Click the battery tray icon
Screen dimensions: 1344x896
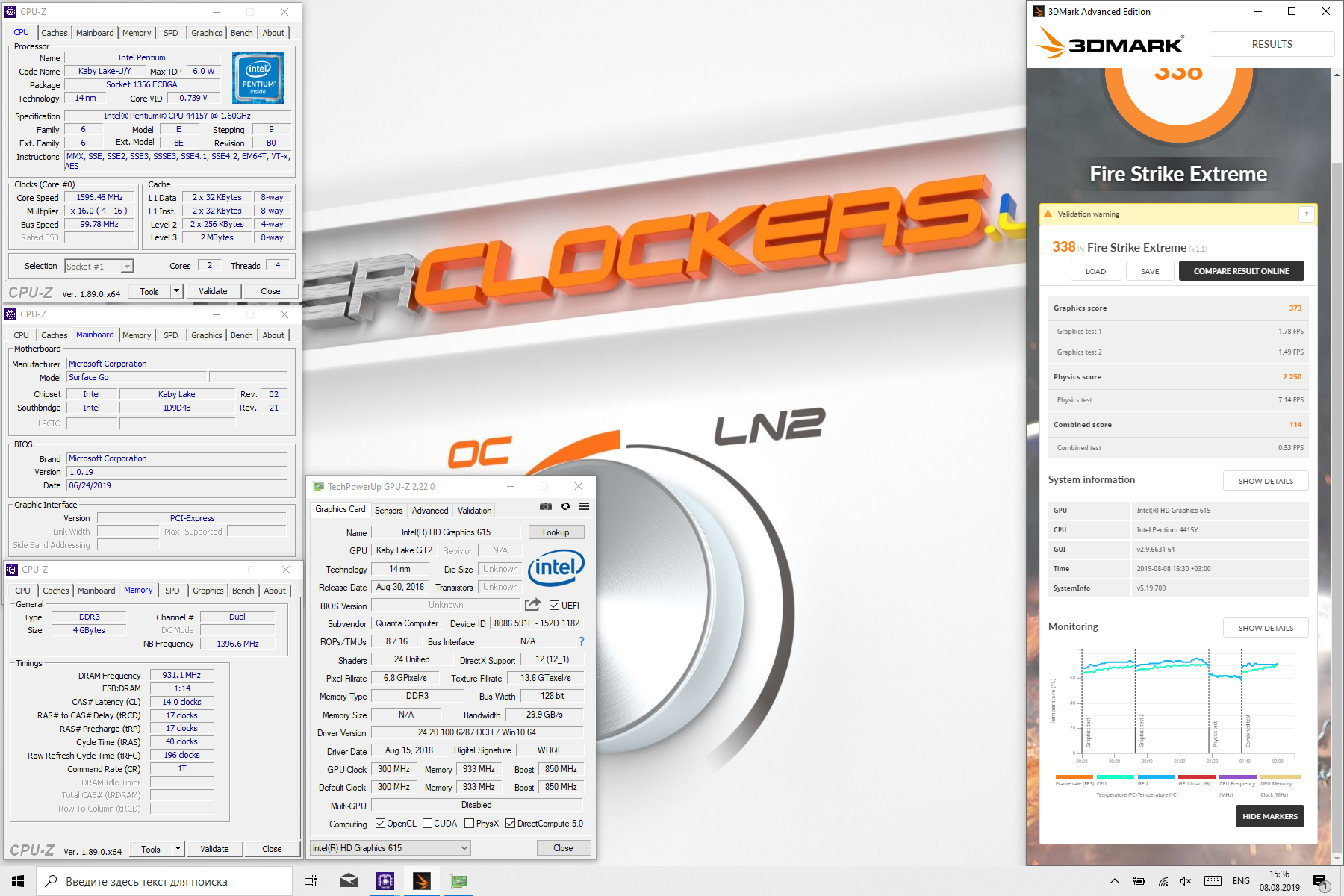click(1139, 881)
